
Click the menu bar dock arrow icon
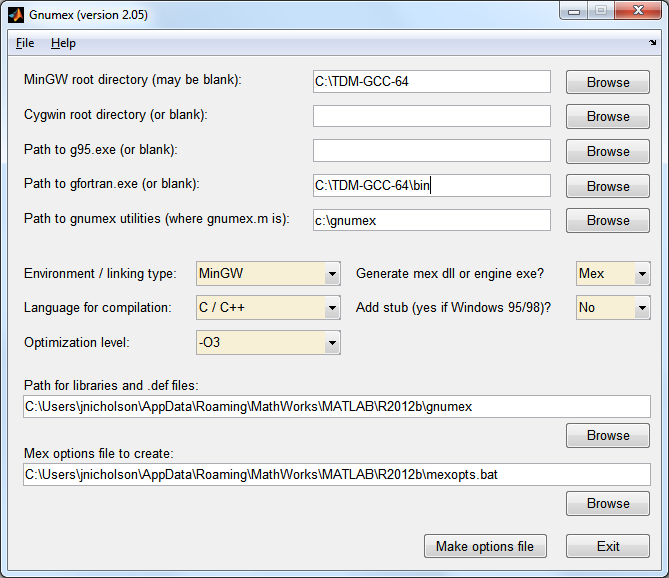point(652,43)
